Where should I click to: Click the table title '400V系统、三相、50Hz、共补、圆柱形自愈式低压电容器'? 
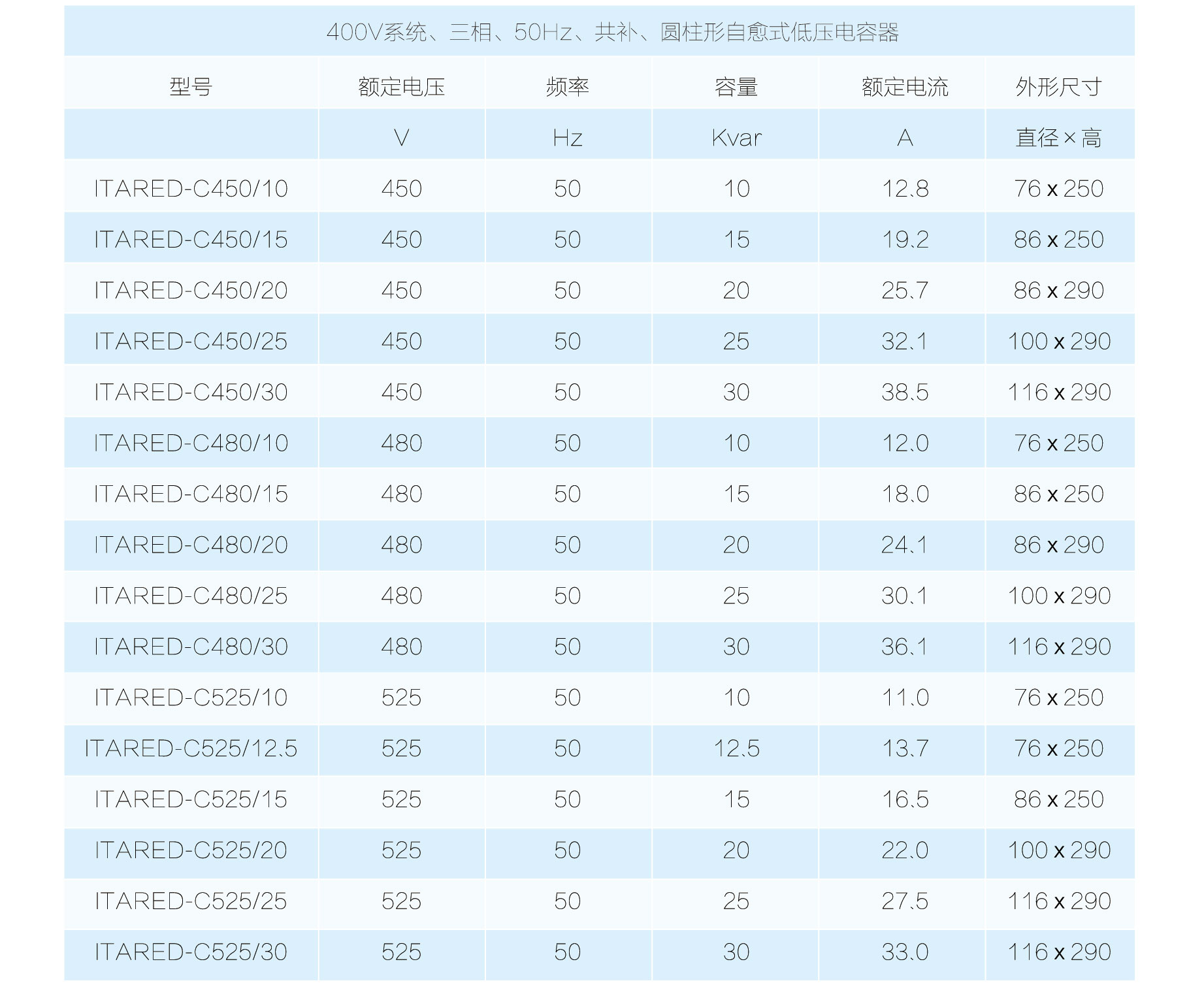point(612,32)
